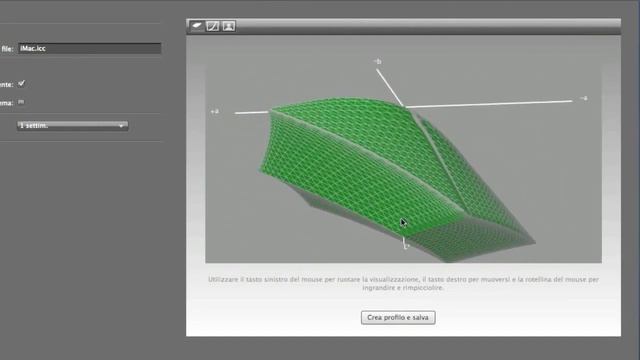640x360 pixels.
Task: Click the -a axis label
Action: click(584, 98)
